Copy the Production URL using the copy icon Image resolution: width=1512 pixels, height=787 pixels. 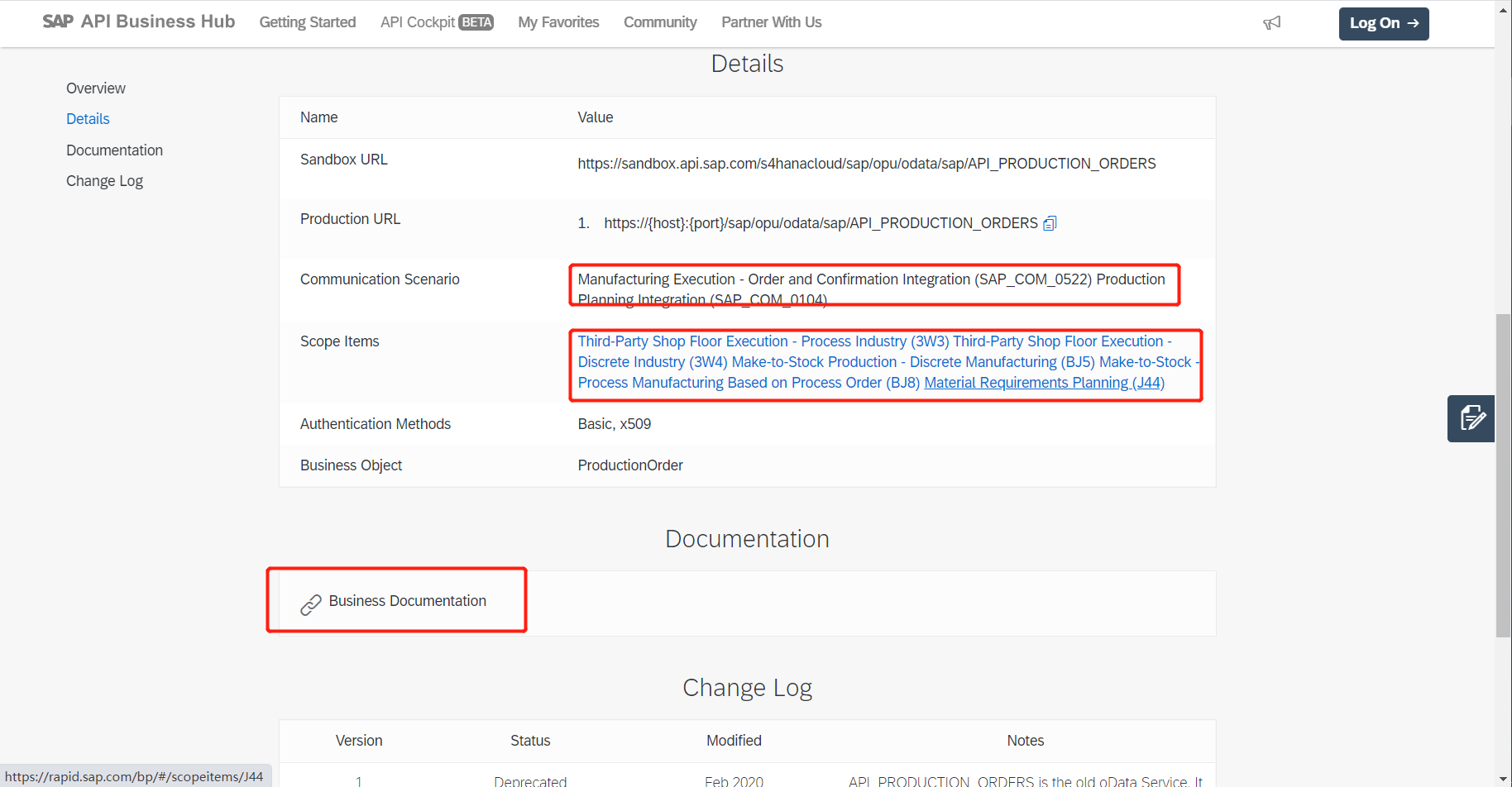[x=1049, y=222]
